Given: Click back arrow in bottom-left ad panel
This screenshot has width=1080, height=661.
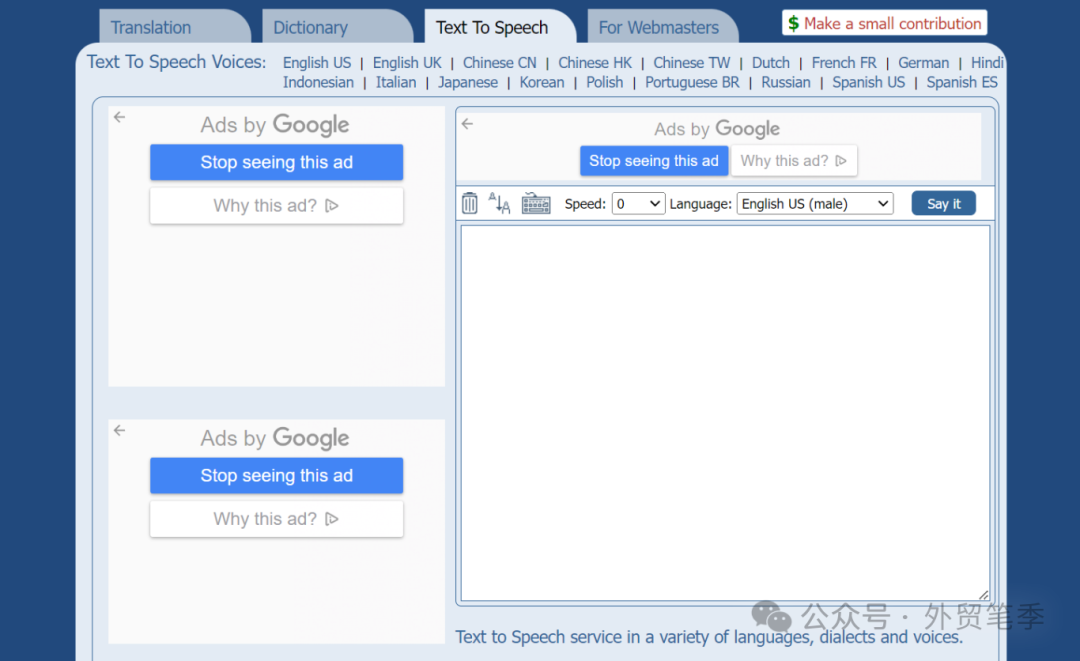Looking at the screenshot, I should tap(120, 430).
